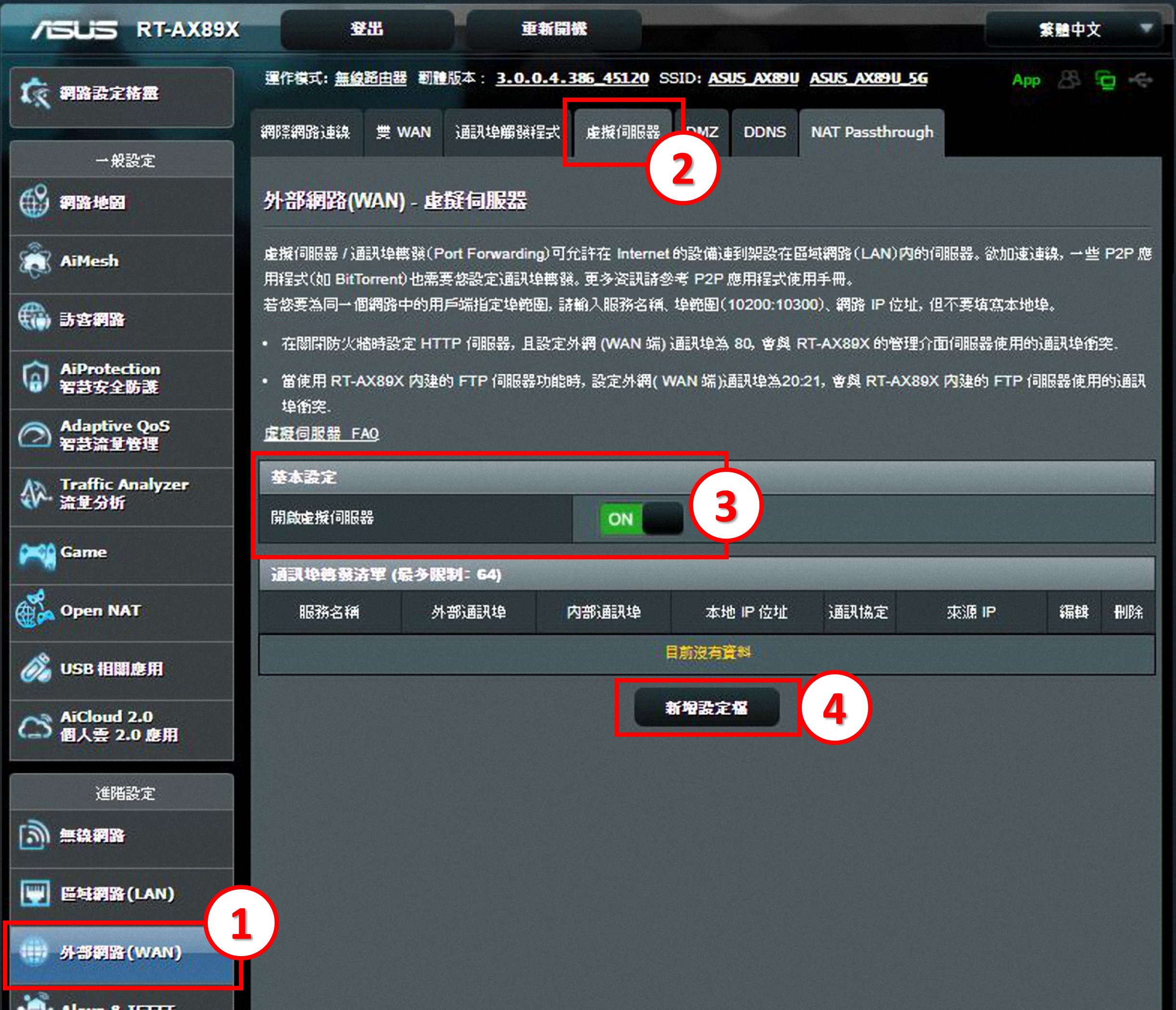Click the USB 相關應用 icon
This screenshot has height=1010, width=1176.
click(35, 669)
